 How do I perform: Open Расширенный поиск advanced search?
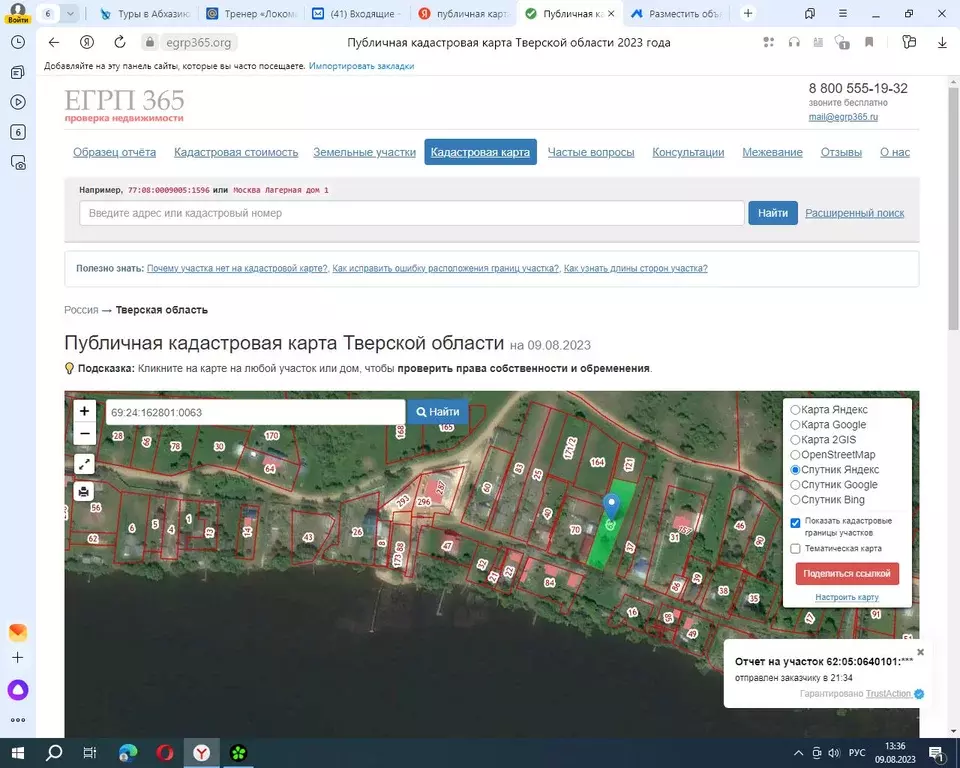(x=854, y=213)
